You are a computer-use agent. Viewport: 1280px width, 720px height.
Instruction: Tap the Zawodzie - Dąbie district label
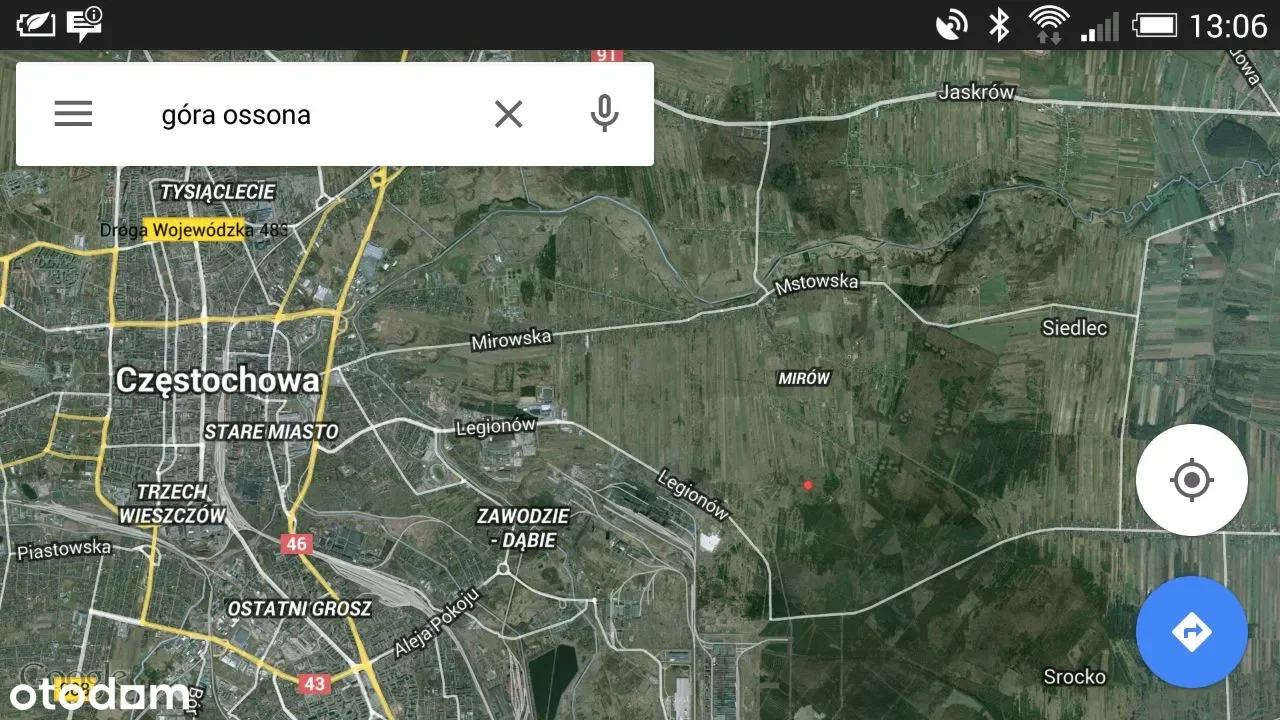coord(523,528)
